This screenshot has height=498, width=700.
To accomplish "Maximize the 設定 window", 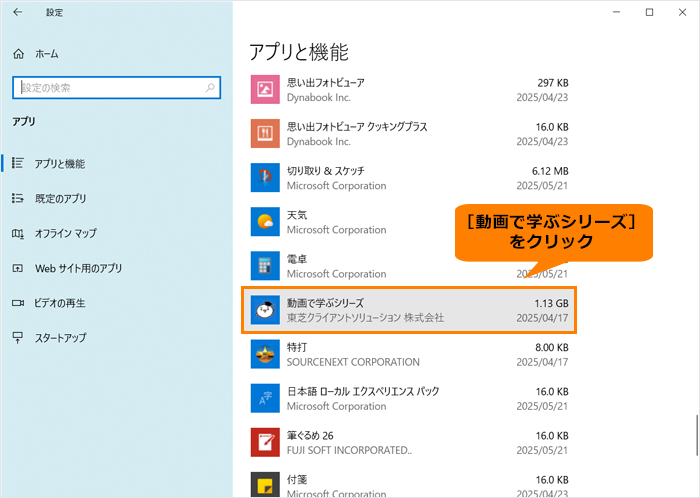I will (650, 12).
